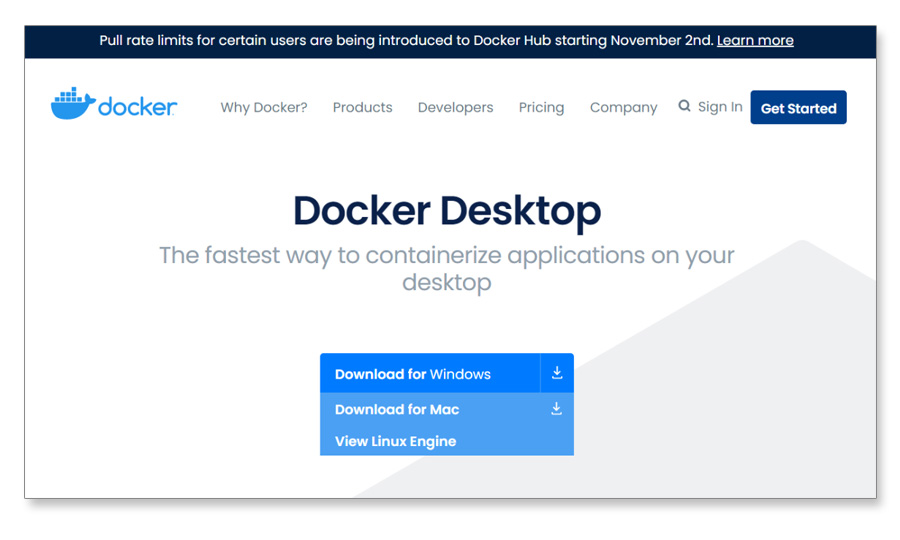The height and width of the screenshot is (540, 900).
Task: Click Download for Mac
Action: pyautogui.click(x=447, y=409)
